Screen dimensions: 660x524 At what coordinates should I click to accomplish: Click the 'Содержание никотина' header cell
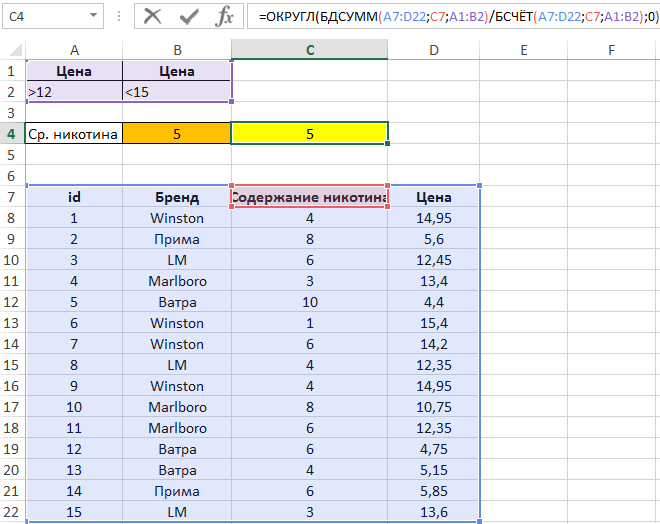click(x=310, y=197)
